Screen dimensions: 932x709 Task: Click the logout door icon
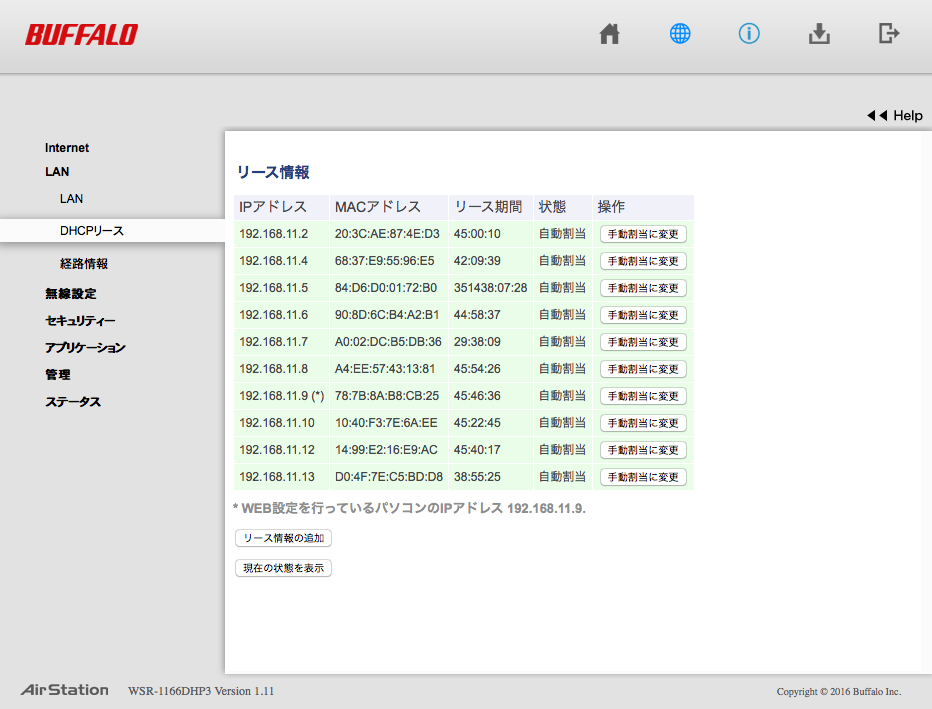pyautogui.click(x=889, y=33)
